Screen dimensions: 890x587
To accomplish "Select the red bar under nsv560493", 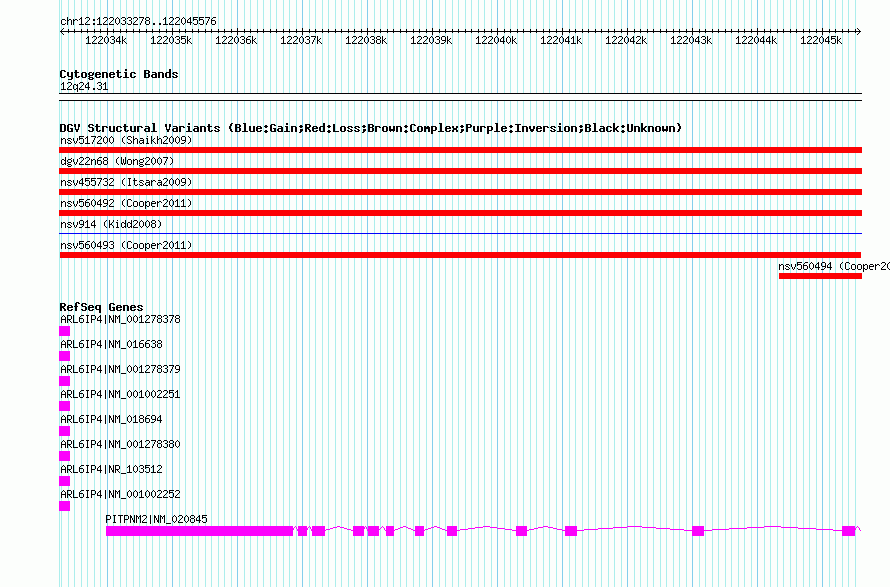I will point(460,255).
